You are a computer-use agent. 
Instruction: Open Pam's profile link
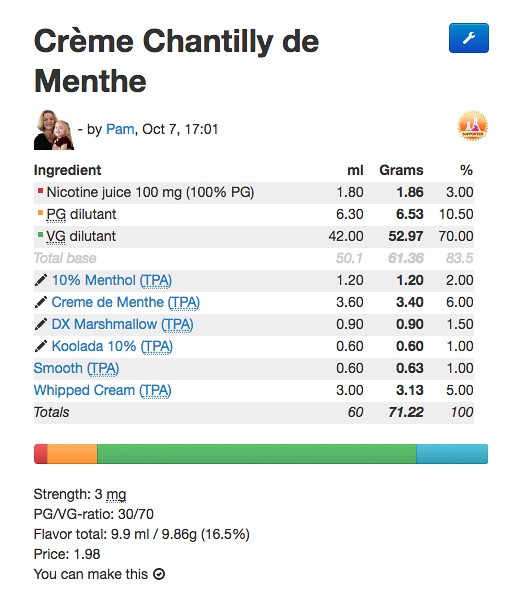pyautogui.click(x=120, y=129)
